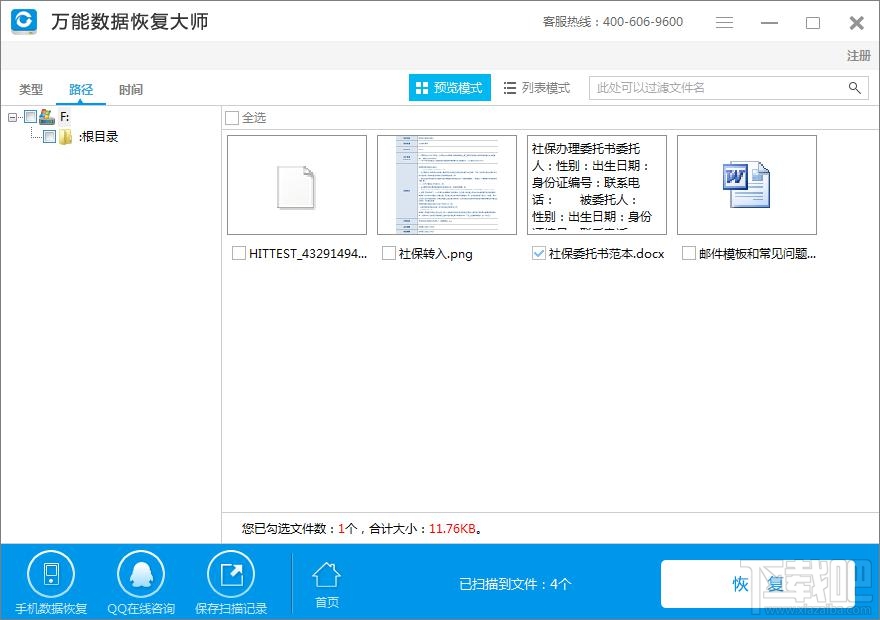Enable the 全选 select-all checkbox
880x620 pixels.
230,117
